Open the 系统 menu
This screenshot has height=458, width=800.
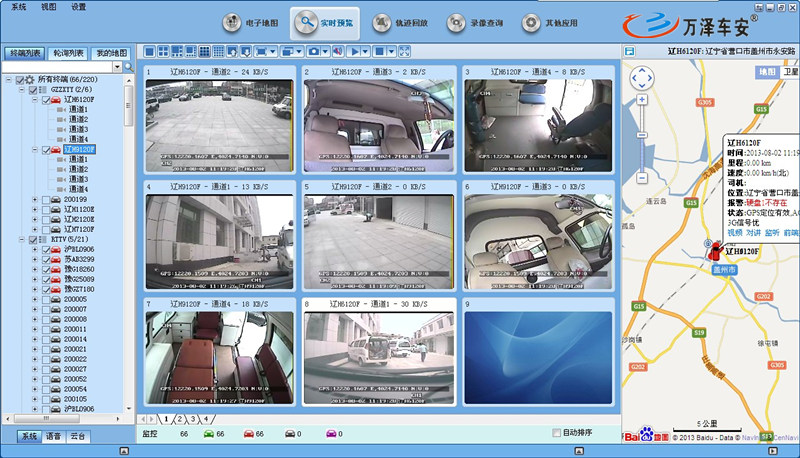click(18, 6)
